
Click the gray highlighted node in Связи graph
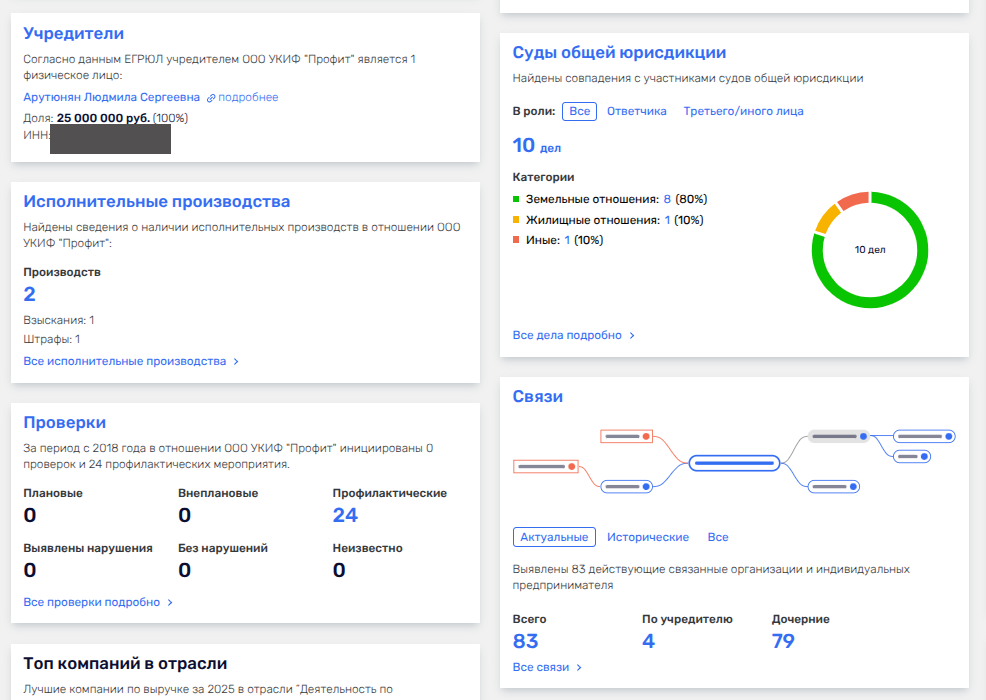click(838, 436)
